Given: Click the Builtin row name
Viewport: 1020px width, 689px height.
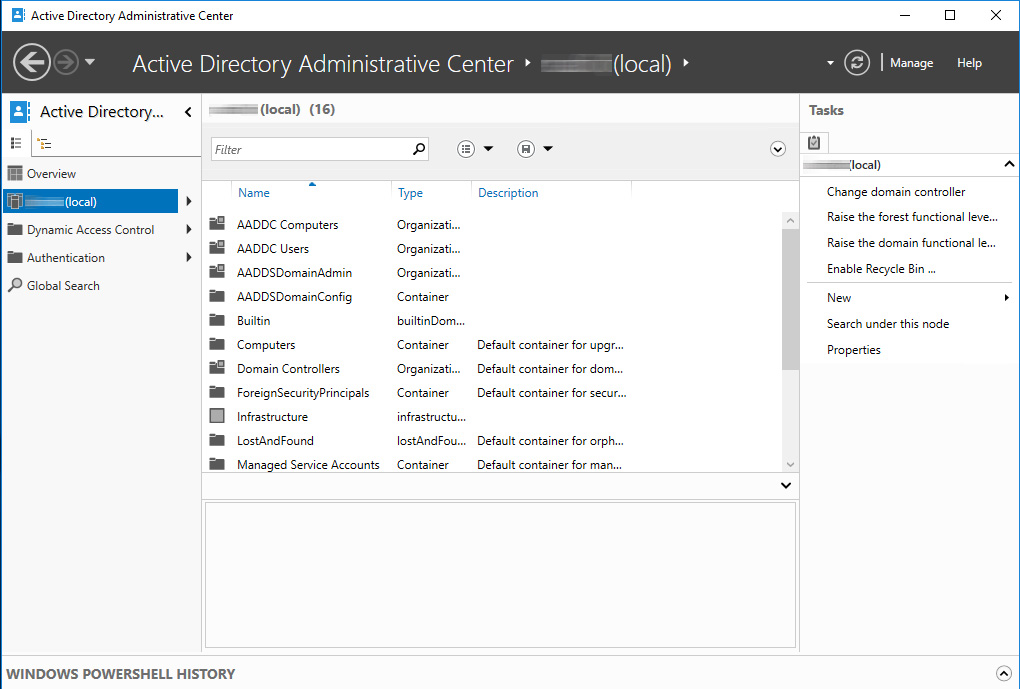Looking at the screenshot, I should point(253,321).
